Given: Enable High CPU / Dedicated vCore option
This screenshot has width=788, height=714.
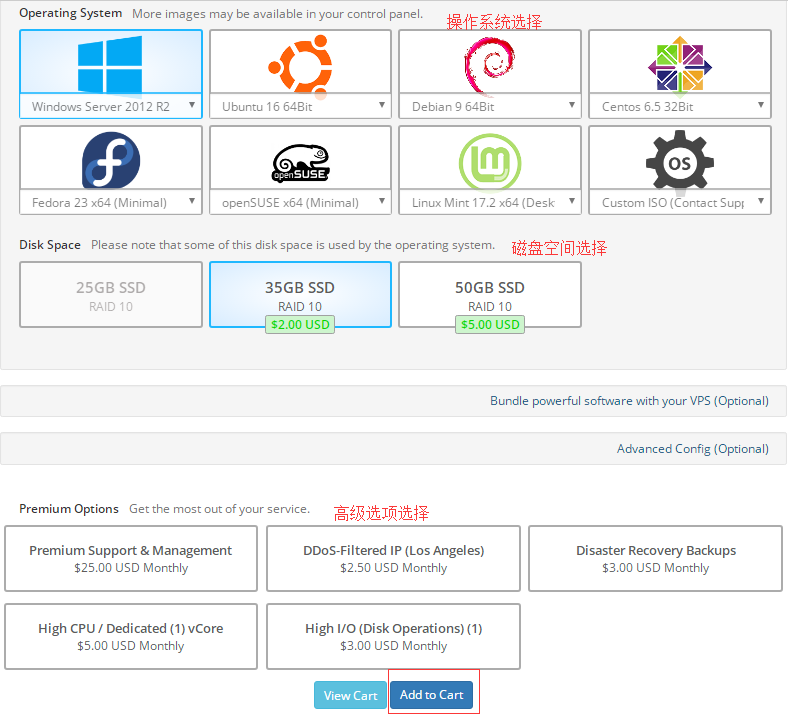Looking at the screenshot, I should click(x=131, y=636).
